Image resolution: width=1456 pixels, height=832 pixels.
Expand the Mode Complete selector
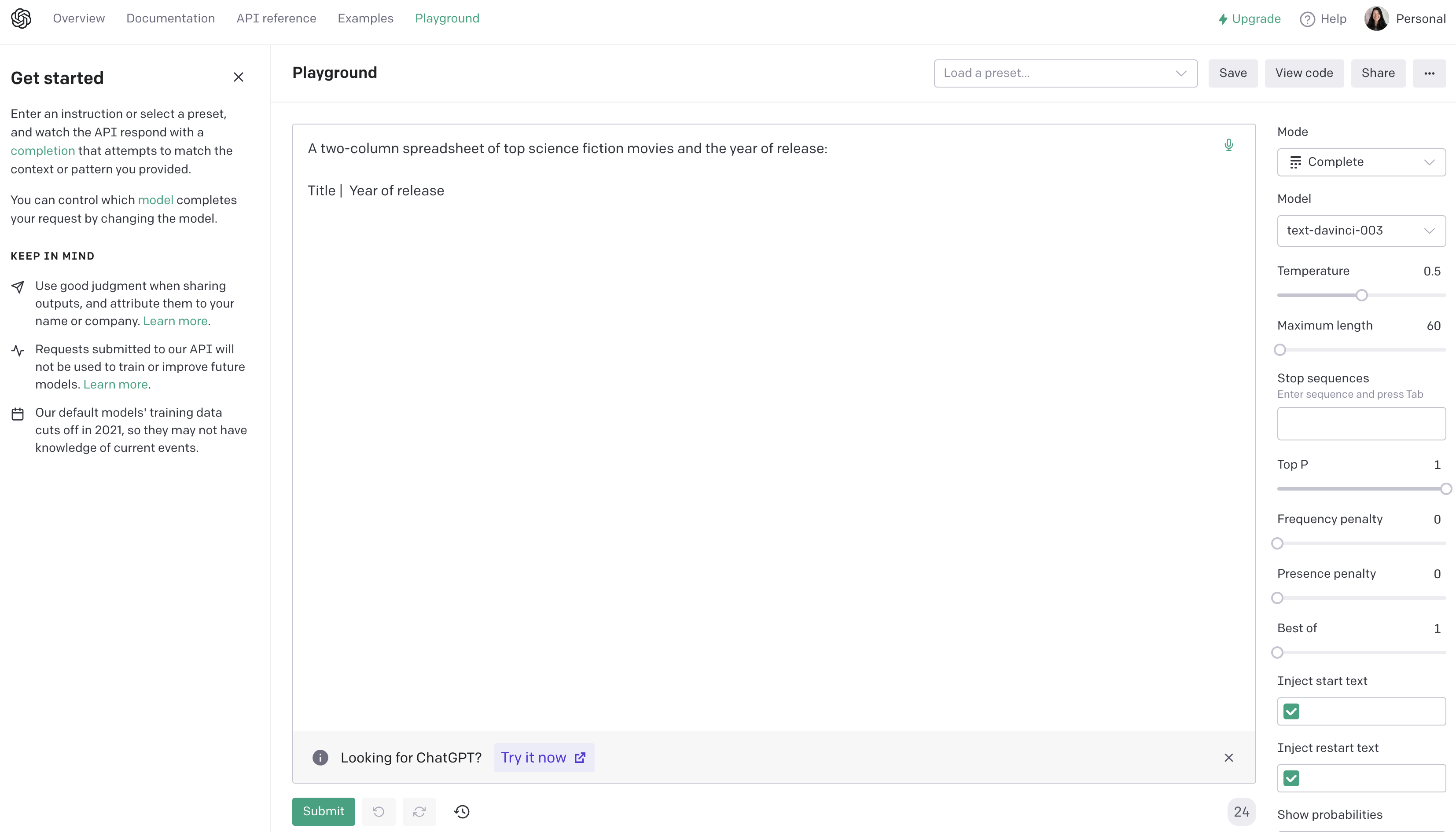click(1361, 162)
